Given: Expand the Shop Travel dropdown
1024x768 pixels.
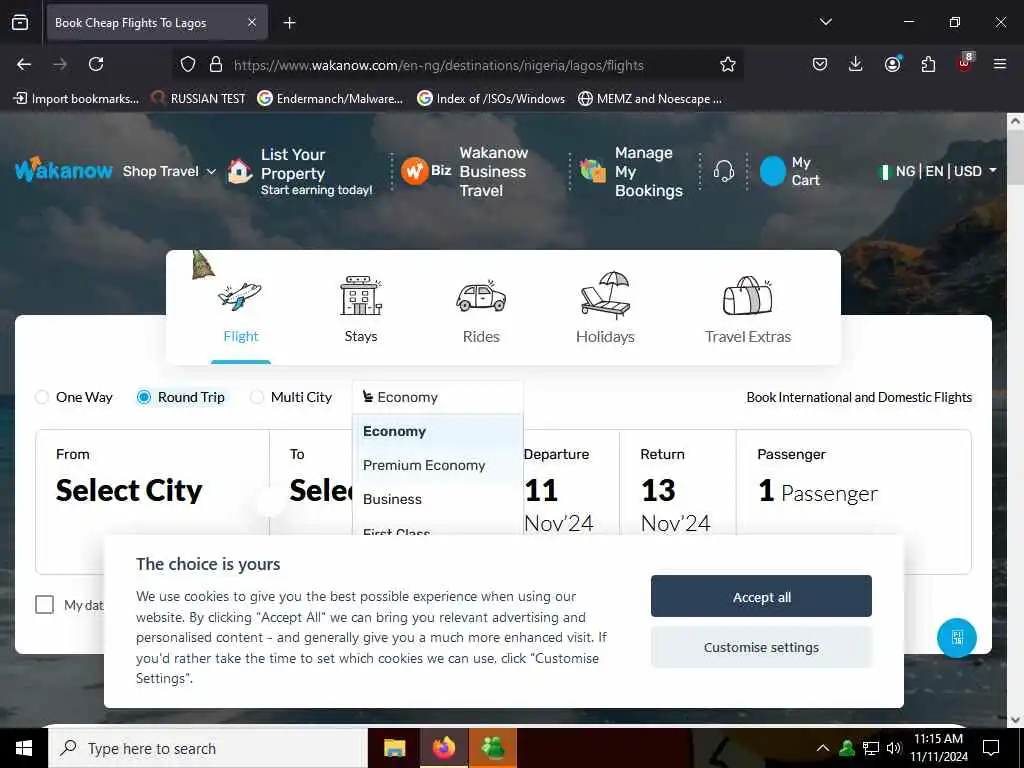Looking at the screenshot, I should 169,171.
